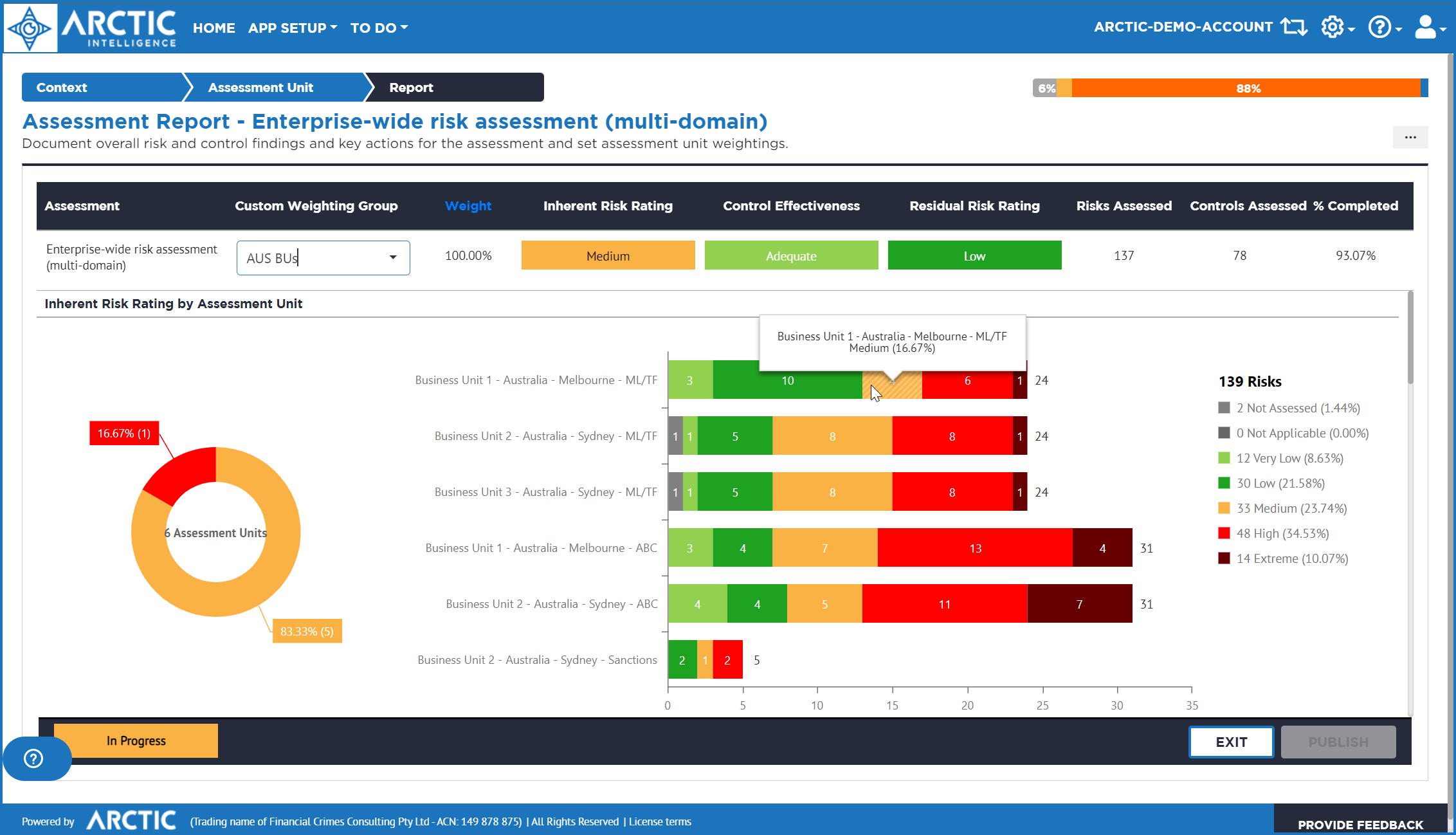Click the ARCTIC-DEMO-ACCOUNT label
Image resolution: width=1456 pixels, height=835 pixels.
pos(1183,27)
